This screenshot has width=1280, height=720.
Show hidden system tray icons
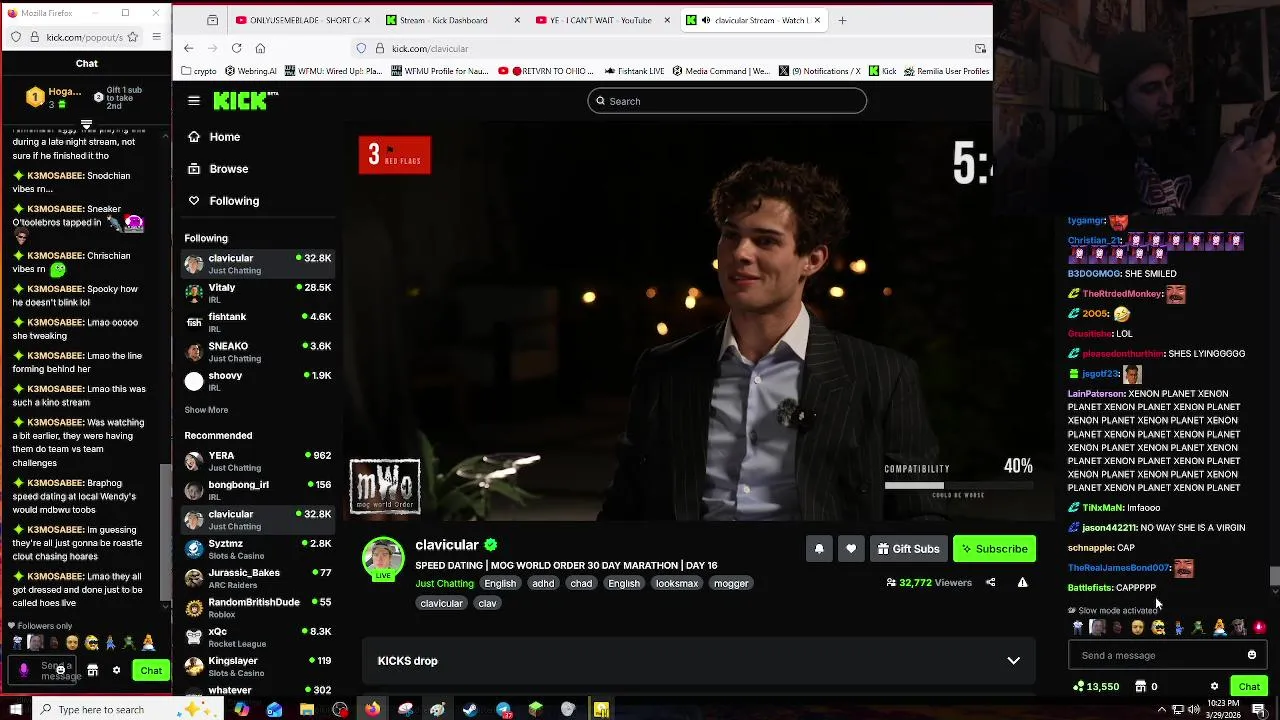point(1161,709)
